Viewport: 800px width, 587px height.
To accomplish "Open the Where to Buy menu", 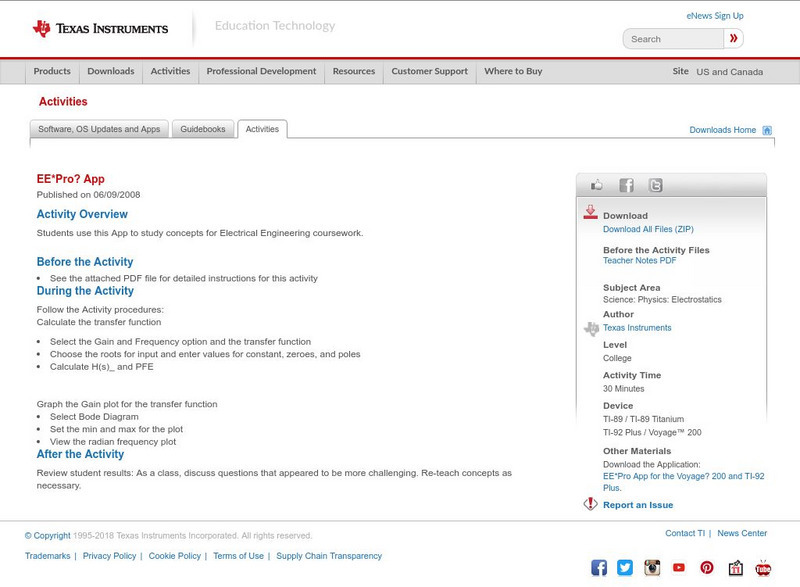I will coord(514,71).
